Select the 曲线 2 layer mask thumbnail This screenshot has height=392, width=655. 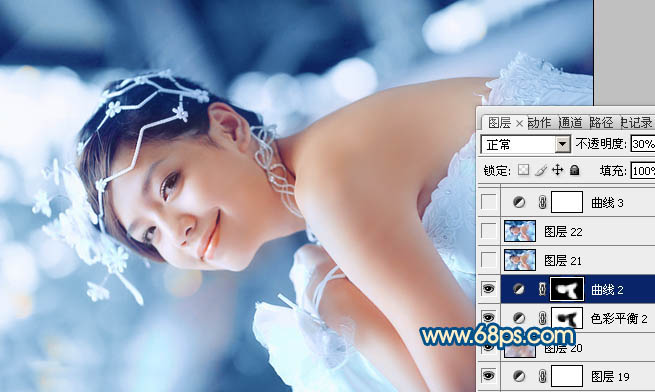click(x=567, y=289)
